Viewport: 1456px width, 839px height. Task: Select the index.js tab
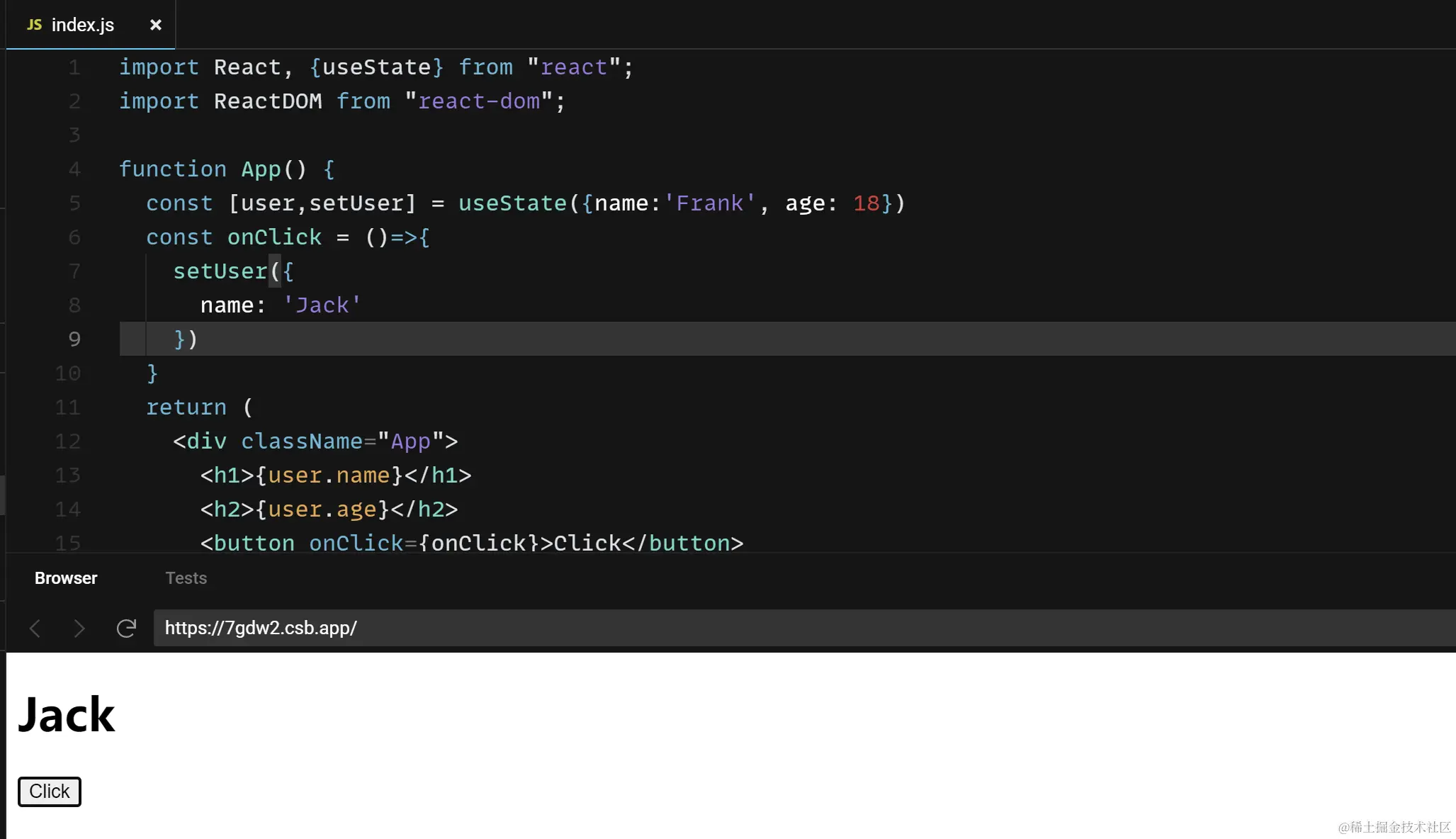tap(82, 25)
